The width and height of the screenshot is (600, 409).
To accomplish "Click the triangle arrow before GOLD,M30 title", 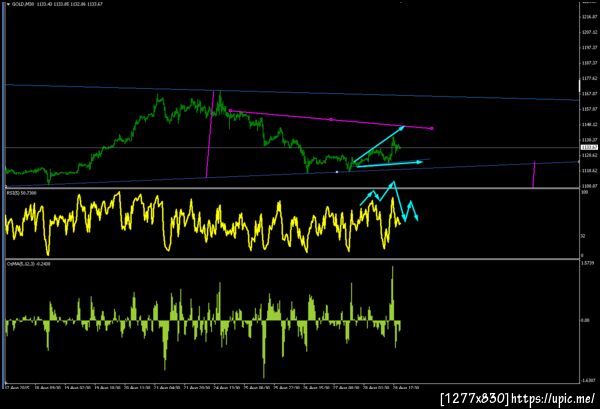I will [8, 4].
